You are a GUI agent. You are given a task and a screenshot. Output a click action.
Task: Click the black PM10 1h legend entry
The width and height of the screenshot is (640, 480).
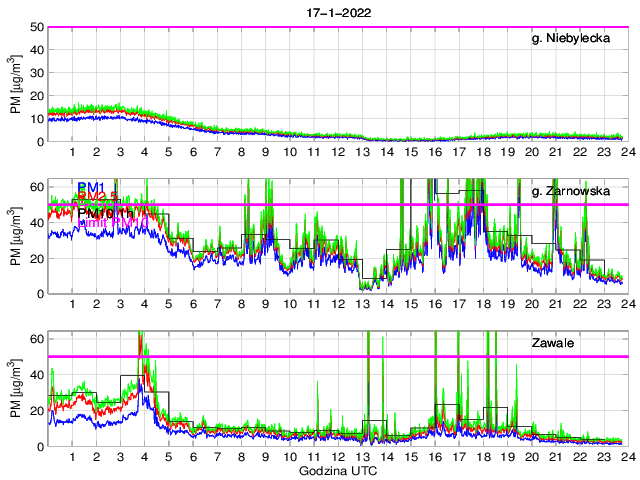[106, 212]
